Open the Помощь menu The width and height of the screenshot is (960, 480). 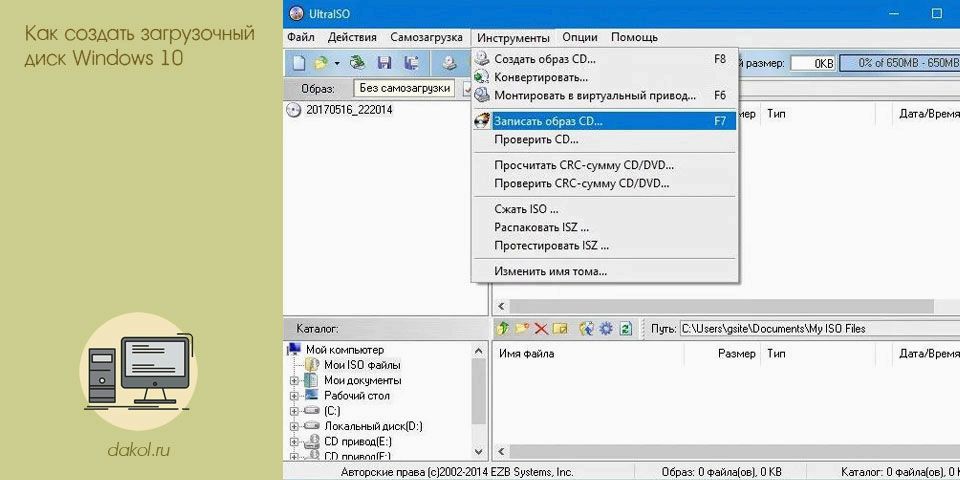pos(634,37)
